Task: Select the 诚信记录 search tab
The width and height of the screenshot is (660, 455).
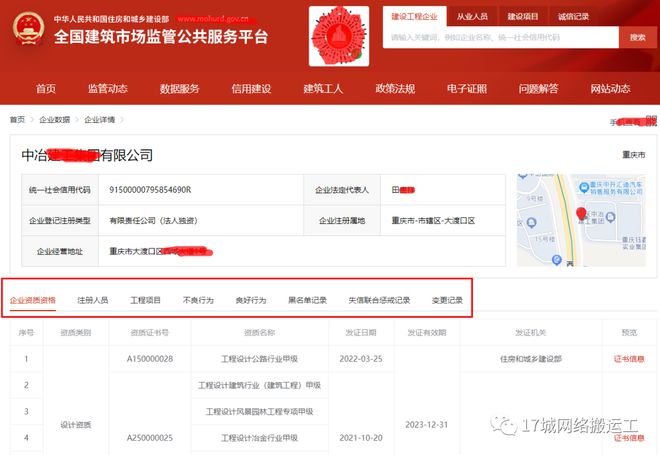Action: (x=573, y=16)
